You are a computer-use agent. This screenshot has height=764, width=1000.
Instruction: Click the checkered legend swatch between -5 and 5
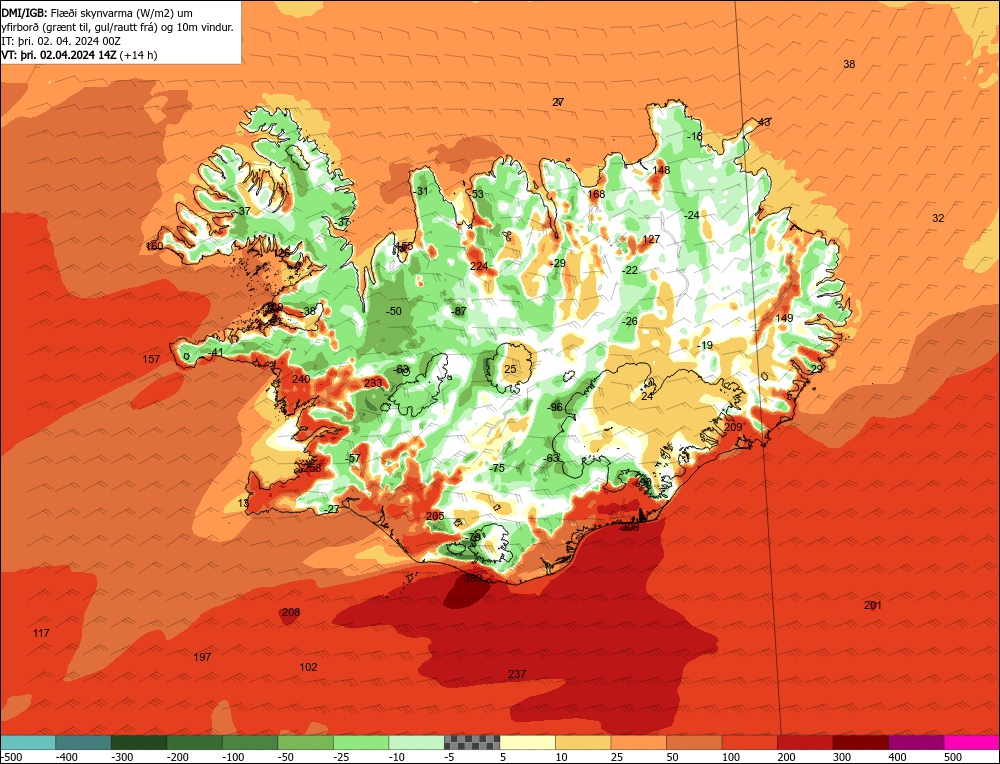(x=472, y=742)
